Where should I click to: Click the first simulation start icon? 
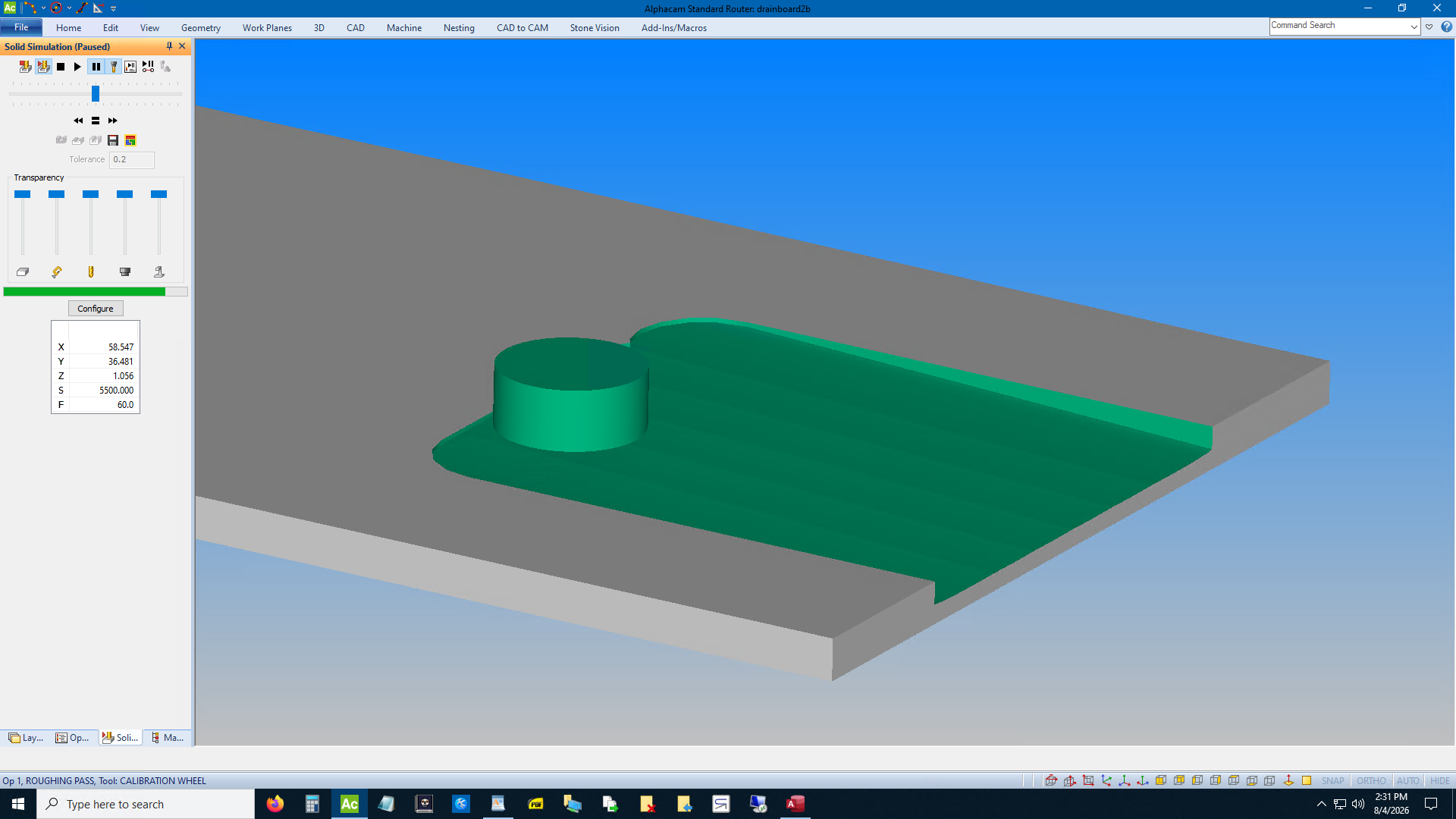(x=26, y=67)
